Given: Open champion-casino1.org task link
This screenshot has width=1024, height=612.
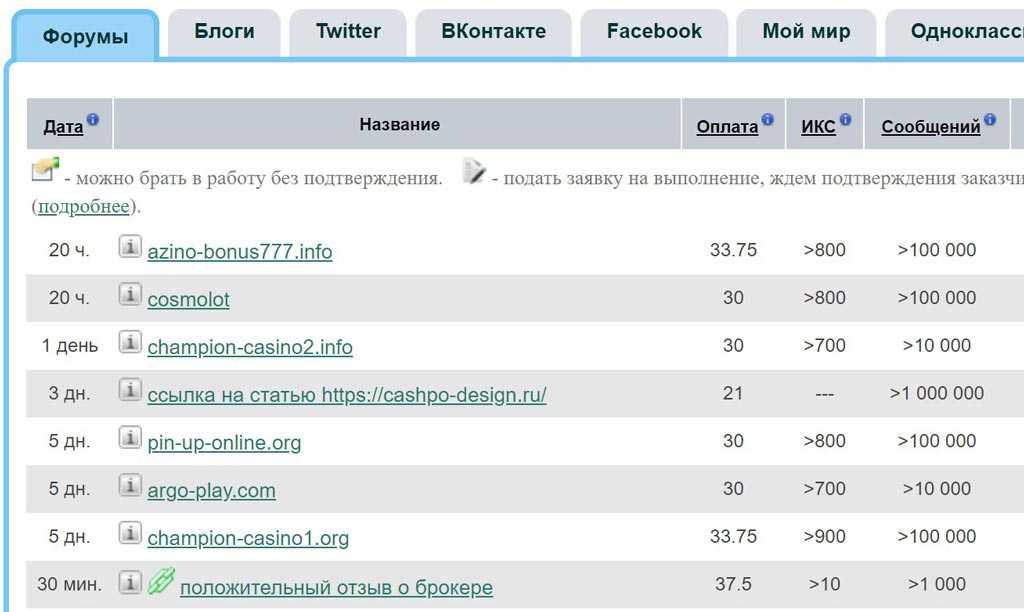Looking at the screenshot, I should 248,539.
